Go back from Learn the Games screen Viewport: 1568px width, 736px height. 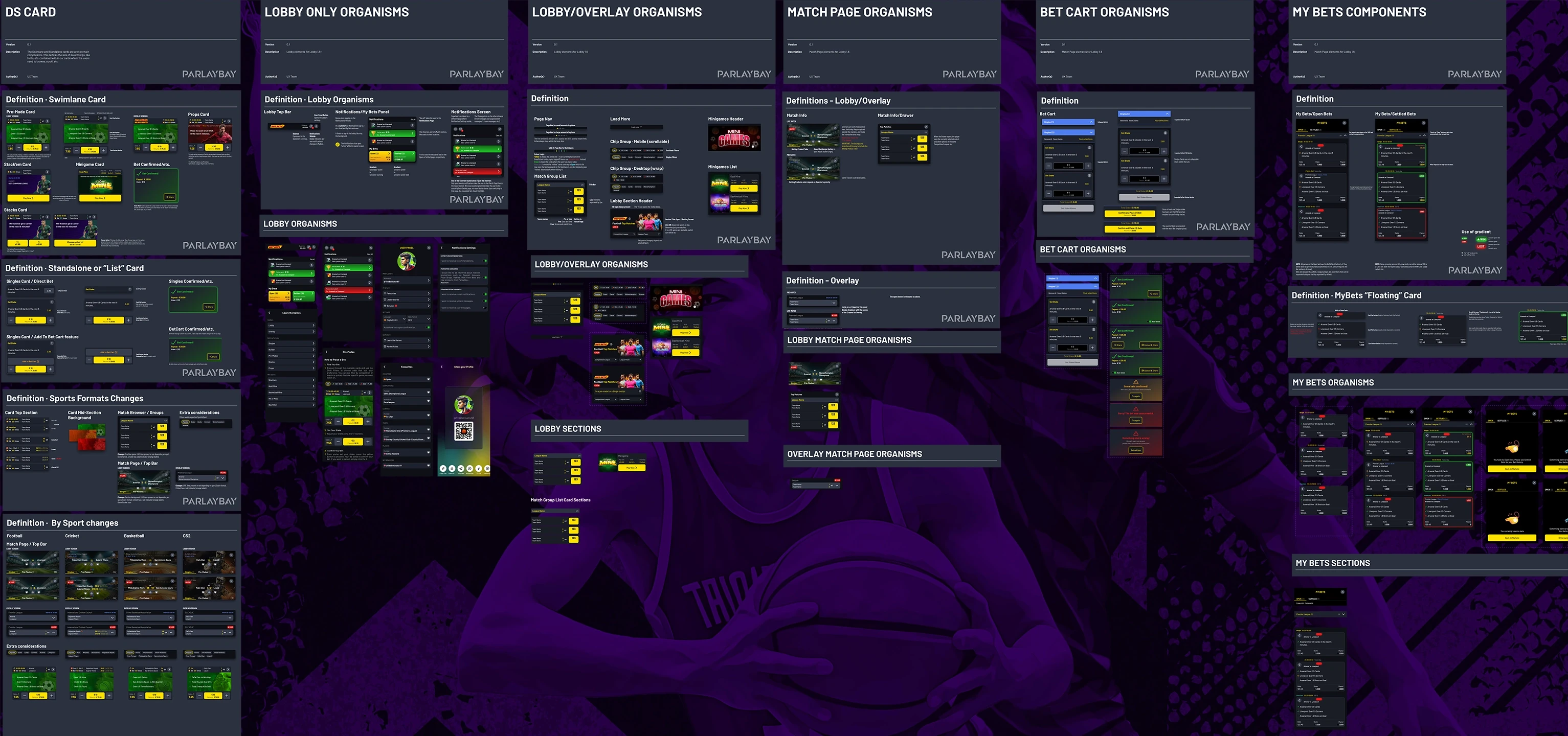[x=270, y=313]
